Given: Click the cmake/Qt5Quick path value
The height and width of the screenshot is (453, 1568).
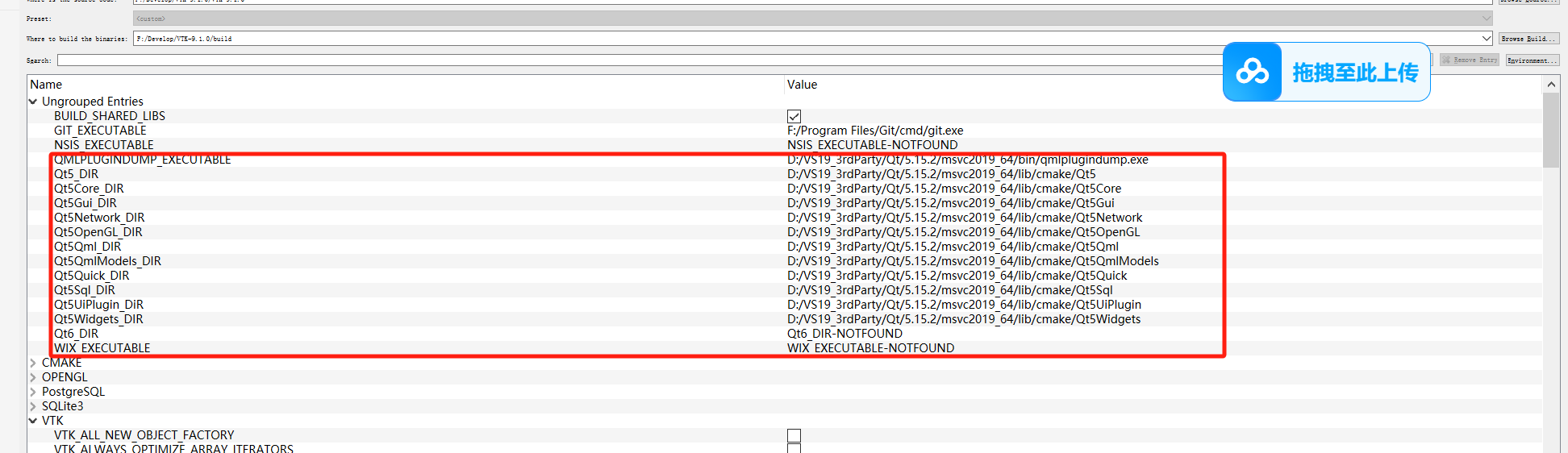Looking at the screenshot, I should coord(957,276).
